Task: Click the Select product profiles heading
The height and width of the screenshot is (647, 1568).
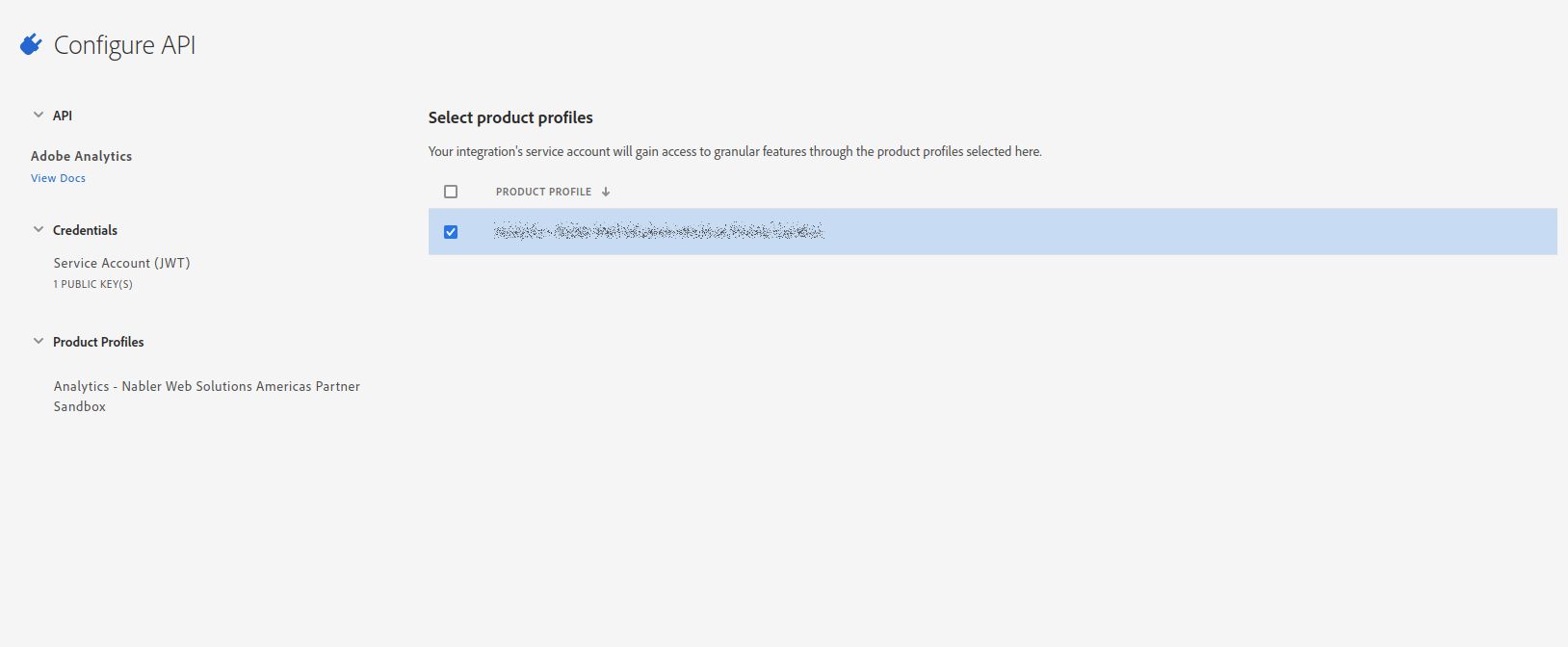Action: 510,116
